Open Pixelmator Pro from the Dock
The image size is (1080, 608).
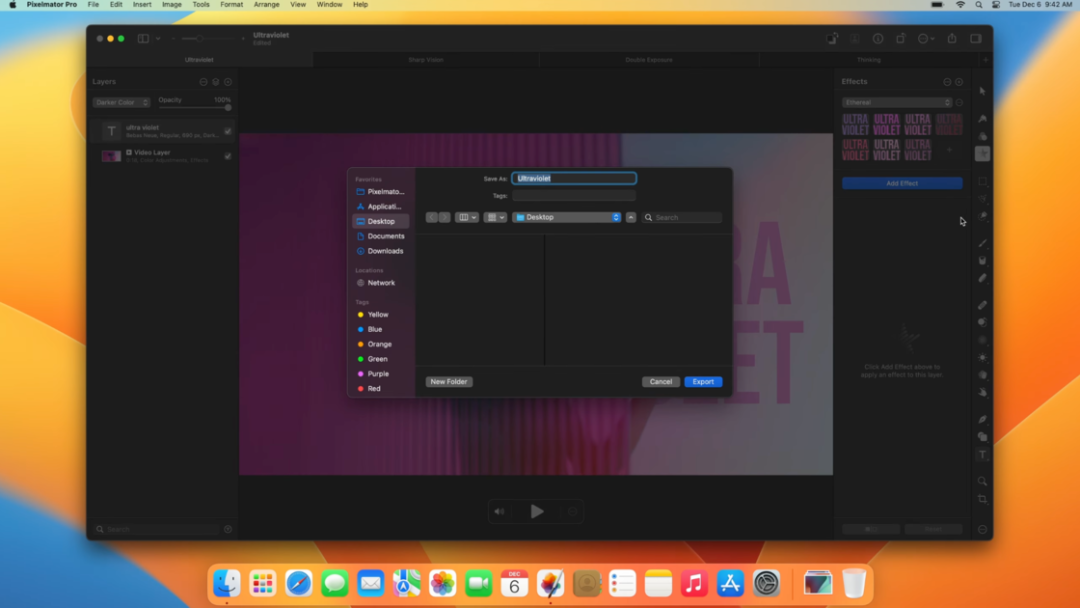pyautogui.click(x=550, y=584)
